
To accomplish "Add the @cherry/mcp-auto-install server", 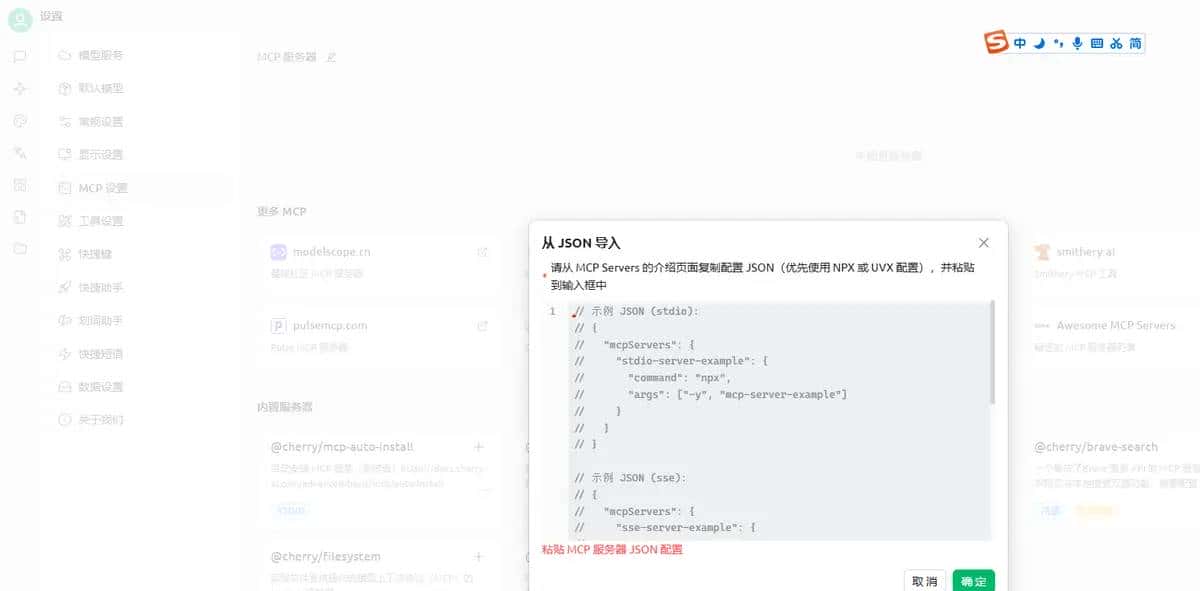I will coord(479,447).
